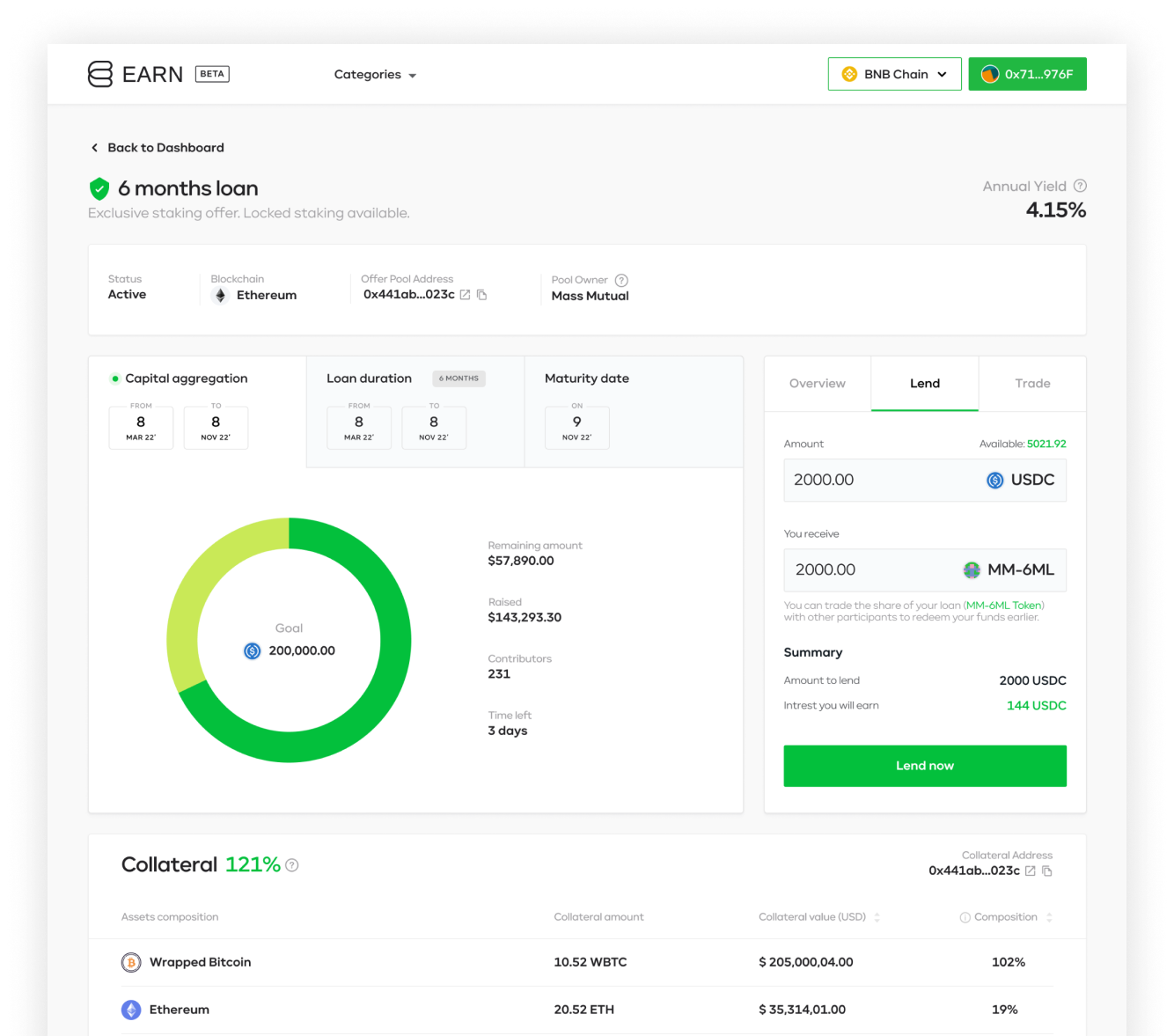
Task: Click the 20.52 ETH amount
Action: pyautogui.click(x=584, y=1010)
